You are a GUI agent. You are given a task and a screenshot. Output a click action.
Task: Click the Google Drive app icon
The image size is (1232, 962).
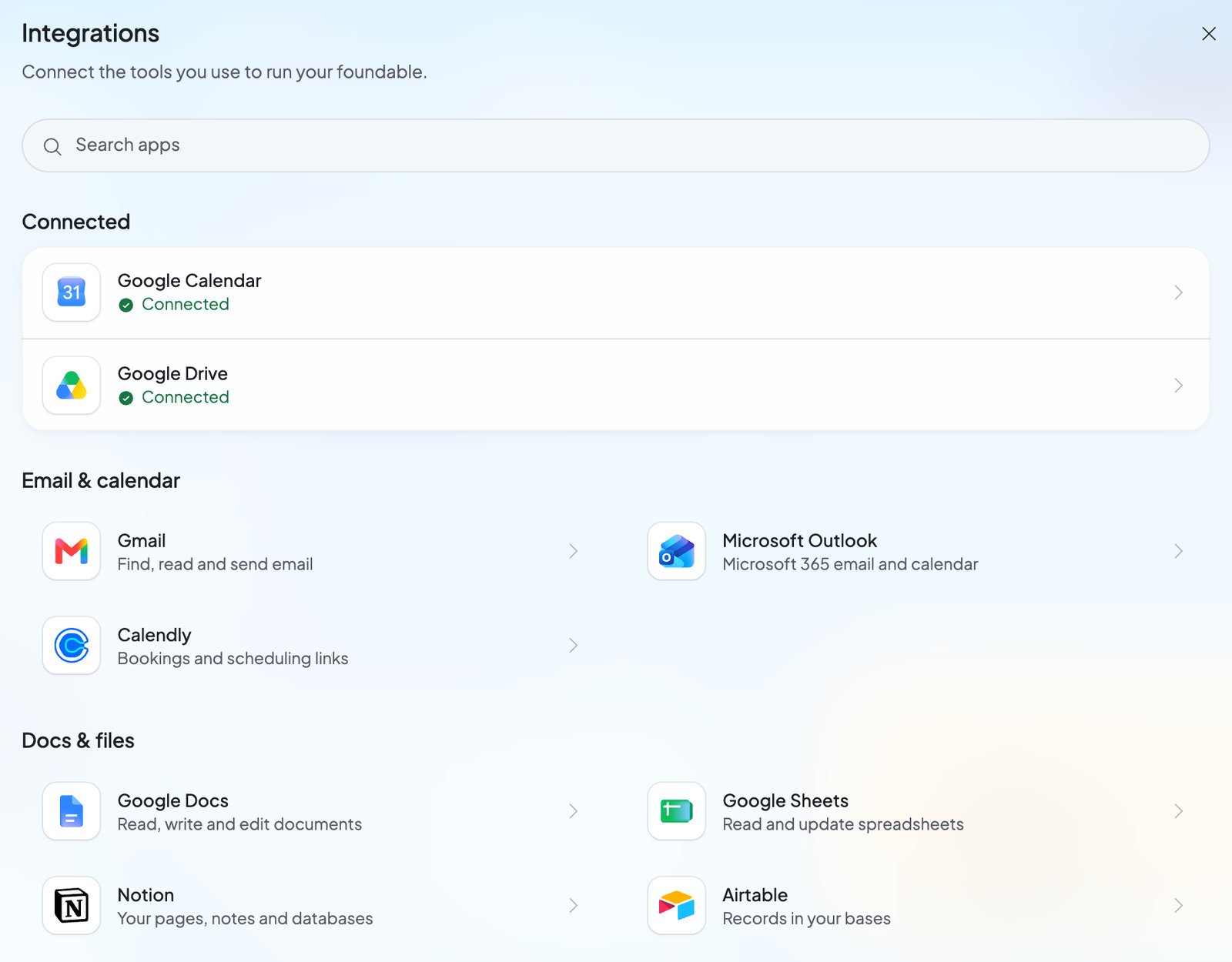click(72, 386)
